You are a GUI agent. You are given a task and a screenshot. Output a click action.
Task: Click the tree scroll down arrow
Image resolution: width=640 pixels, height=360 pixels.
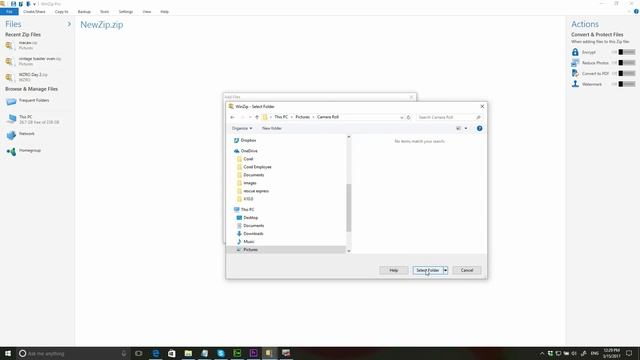(x=349, y=251)
